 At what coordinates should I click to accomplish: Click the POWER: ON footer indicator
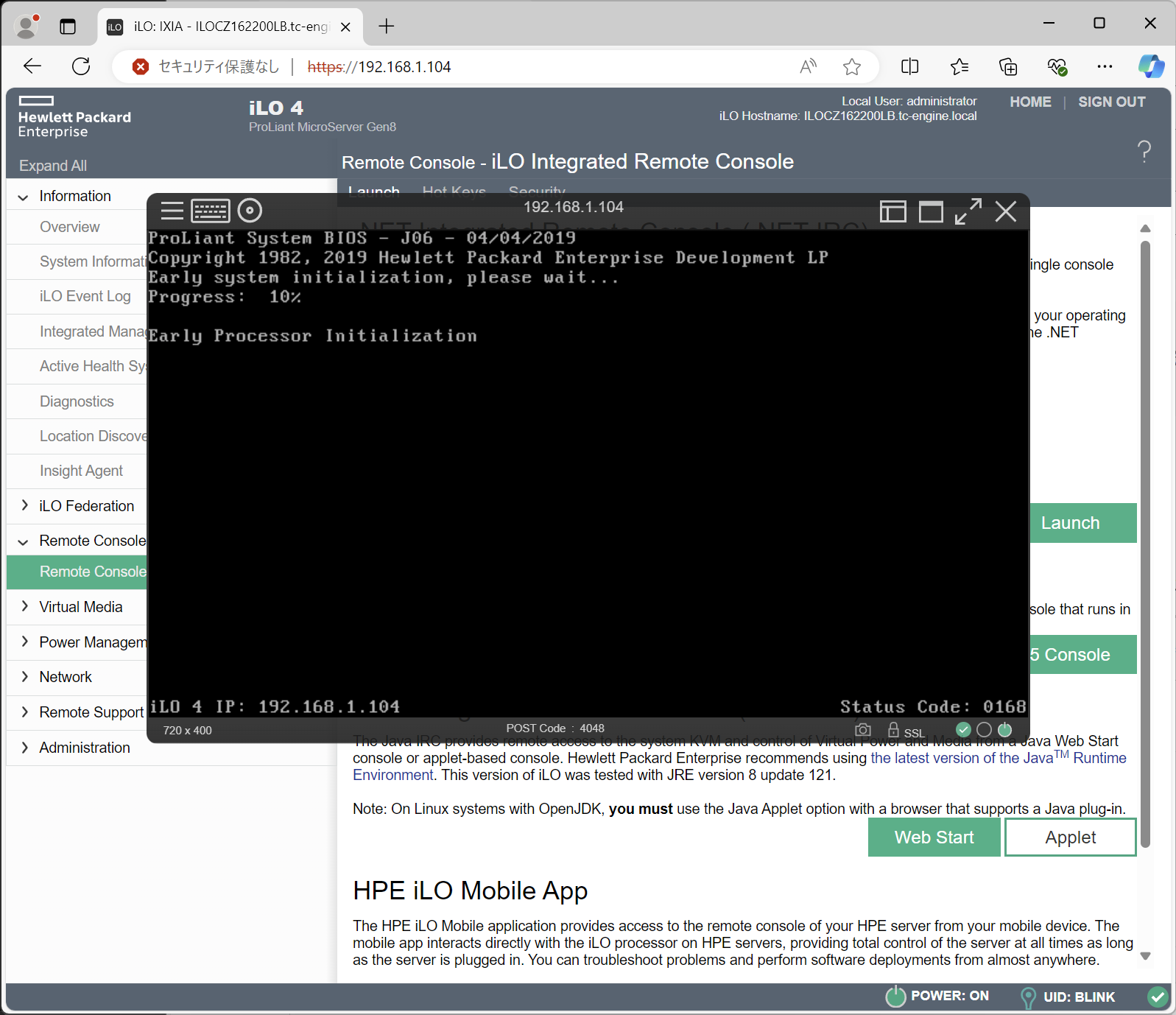pyautogui.click(x=937, y=997)
